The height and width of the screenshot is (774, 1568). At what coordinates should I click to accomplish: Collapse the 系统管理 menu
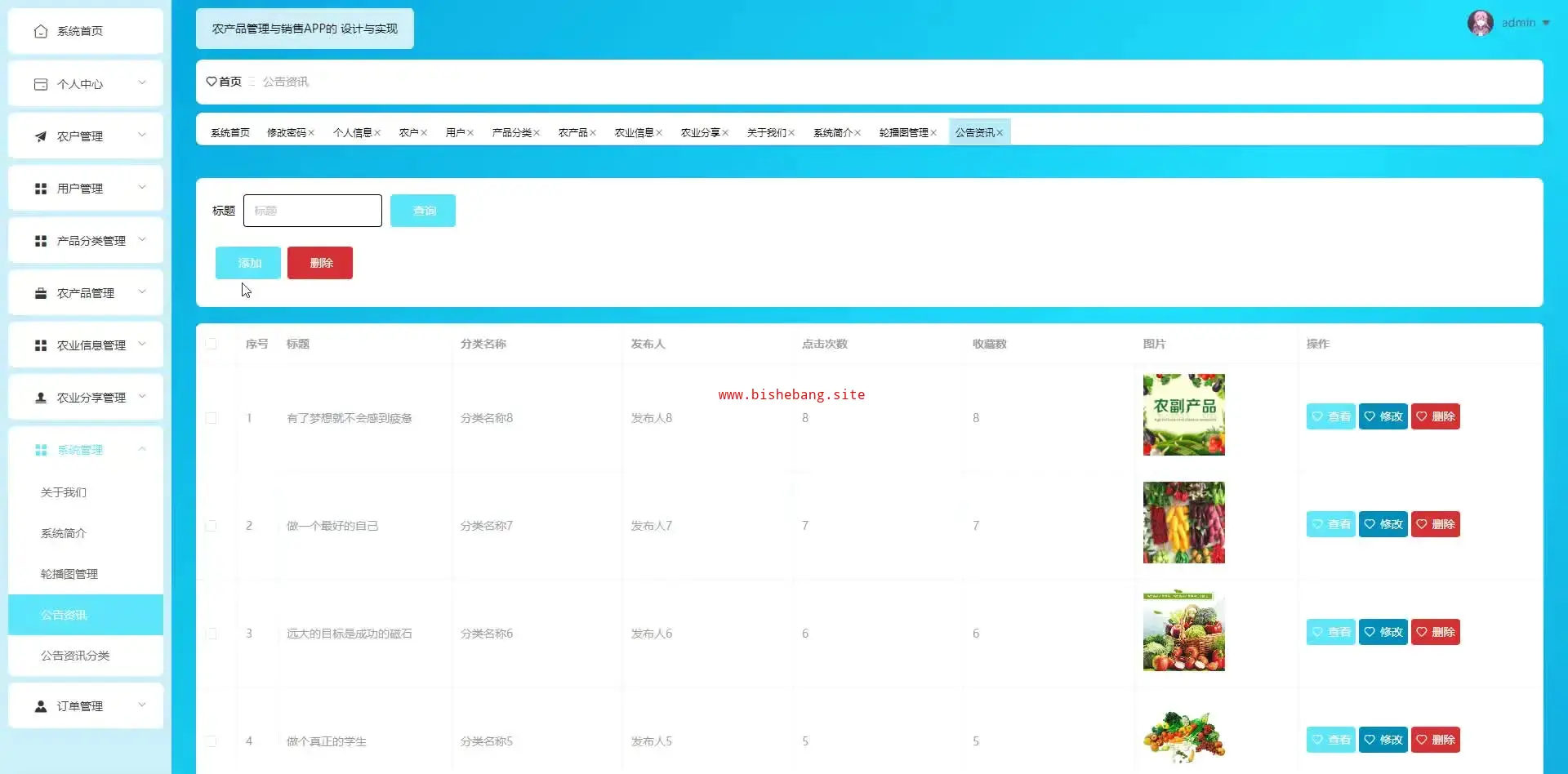click(x=142, y=448)
